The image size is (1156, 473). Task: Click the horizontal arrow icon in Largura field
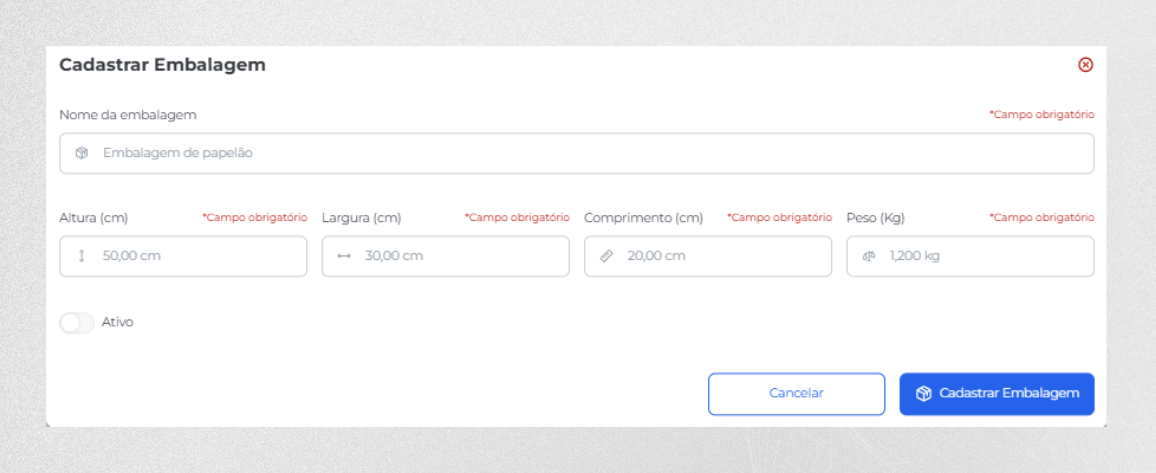pos(344,256)
